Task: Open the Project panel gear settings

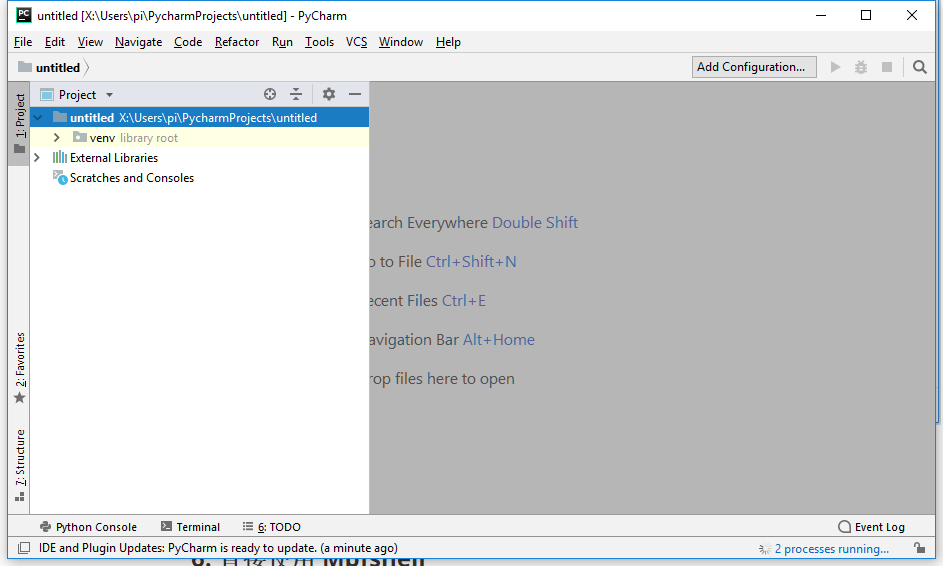Action: pos(329,94)
